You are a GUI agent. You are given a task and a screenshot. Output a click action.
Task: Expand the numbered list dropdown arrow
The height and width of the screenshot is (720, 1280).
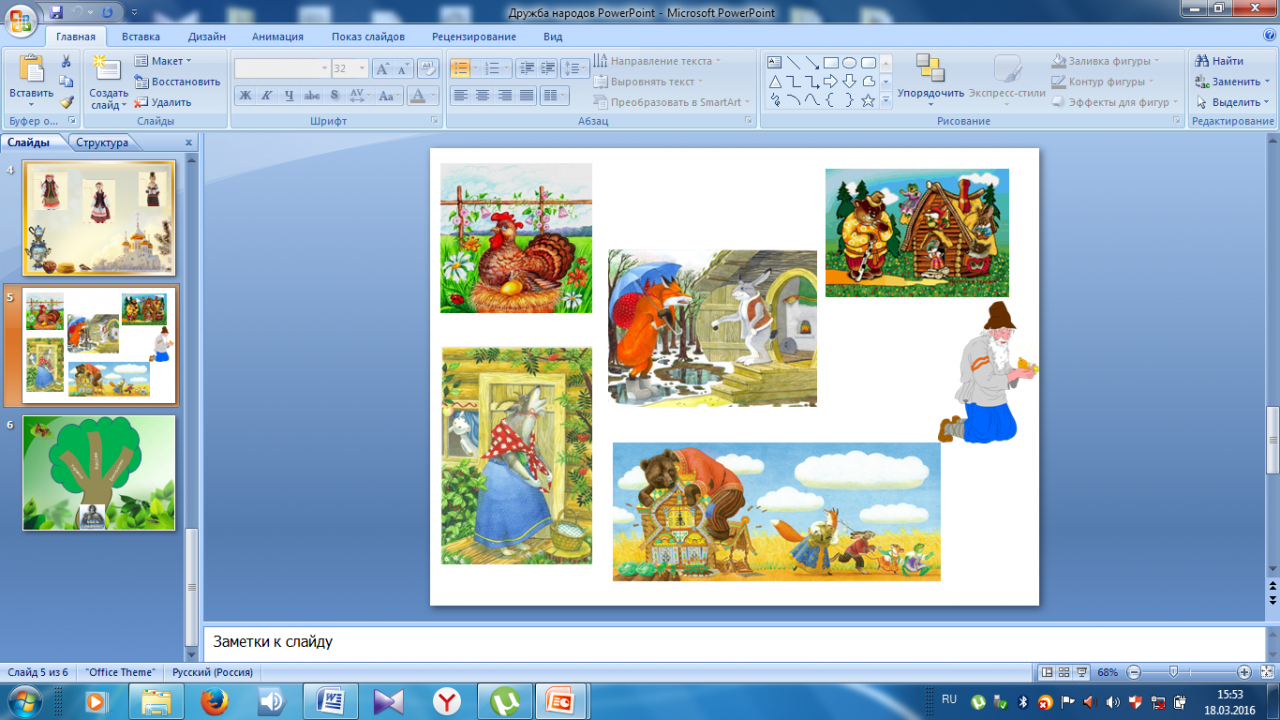tap(506, 69)
